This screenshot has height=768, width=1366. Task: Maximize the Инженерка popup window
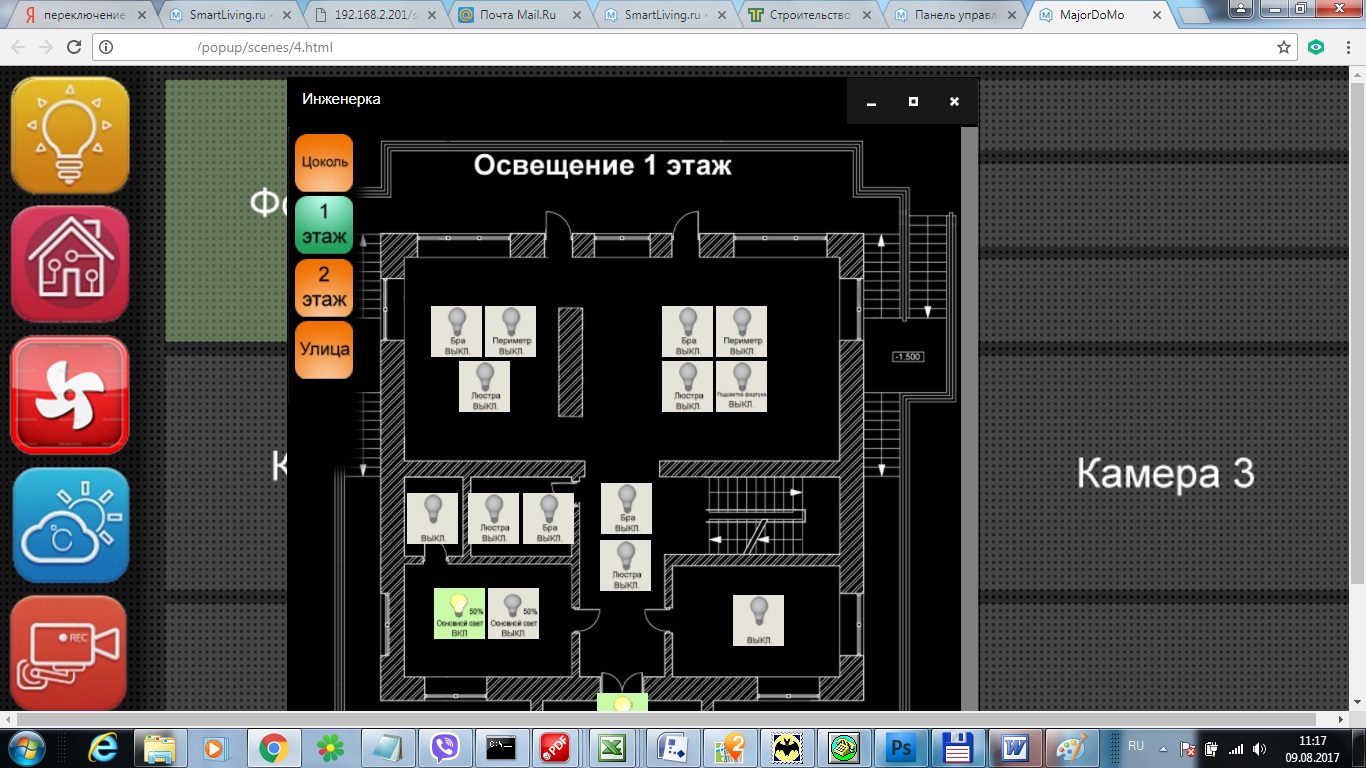(x=913, y=102)
